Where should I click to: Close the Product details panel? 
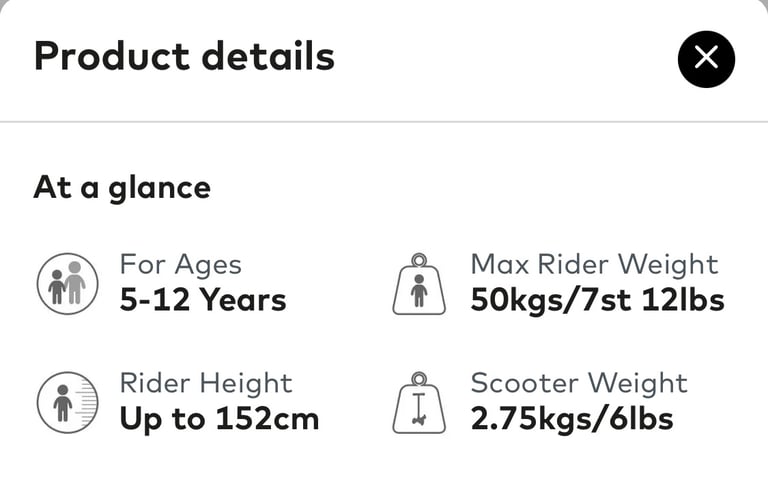click(x=706, y=59)
